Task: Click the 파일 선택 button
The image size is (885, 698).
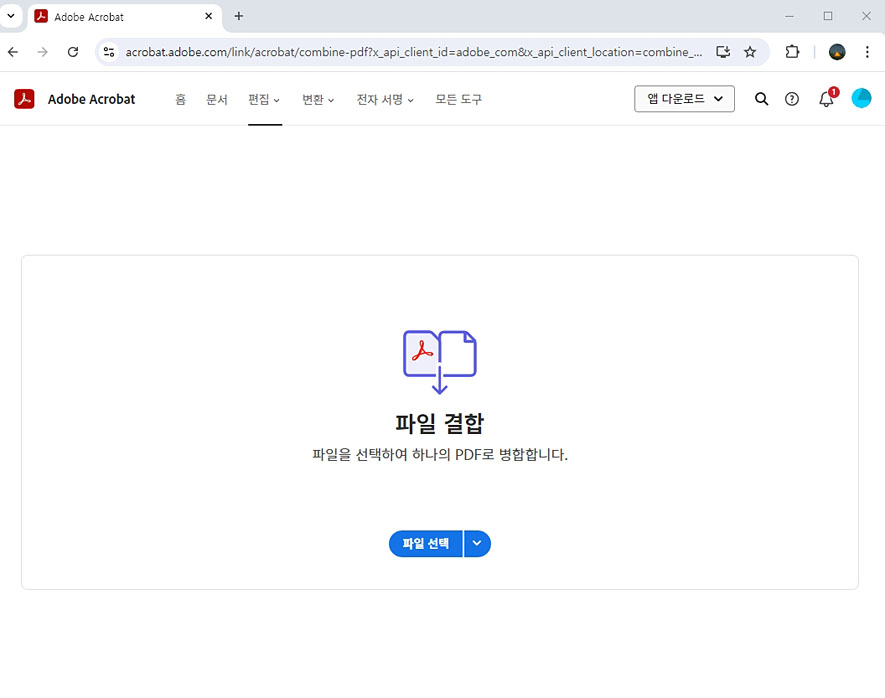Action: click(426, 543)
